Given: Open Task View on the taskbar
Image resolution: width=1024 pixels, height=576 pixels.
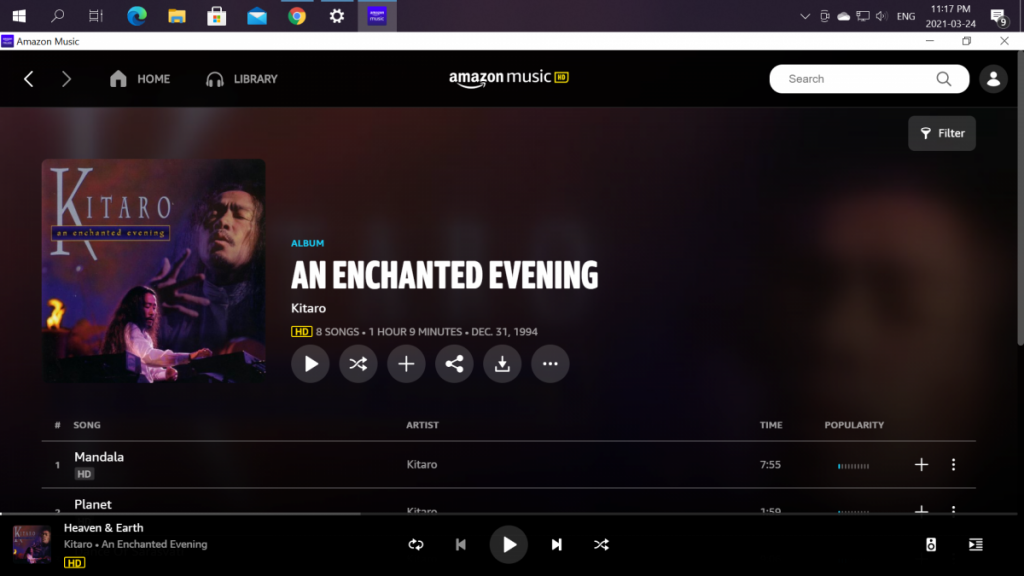Looking at the screenshot, I should pyautogui.click(x=96, y=16).
